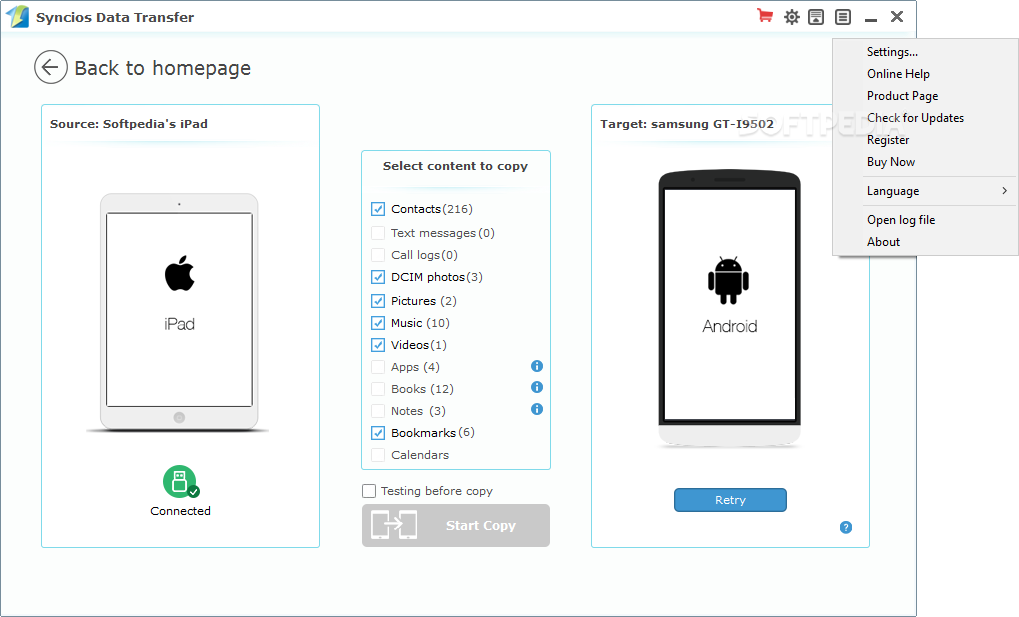This screenshot has height=617, width=1019.
Task: Click the info icon next to Apps
Action: pyautogui.click(x=537, y=366)
